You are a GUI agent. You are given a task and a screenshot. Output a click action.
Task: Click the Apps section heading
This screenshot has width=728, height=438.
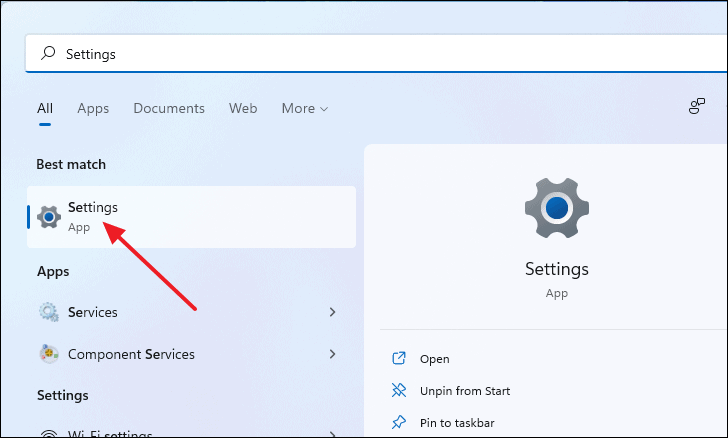(53, 271)
